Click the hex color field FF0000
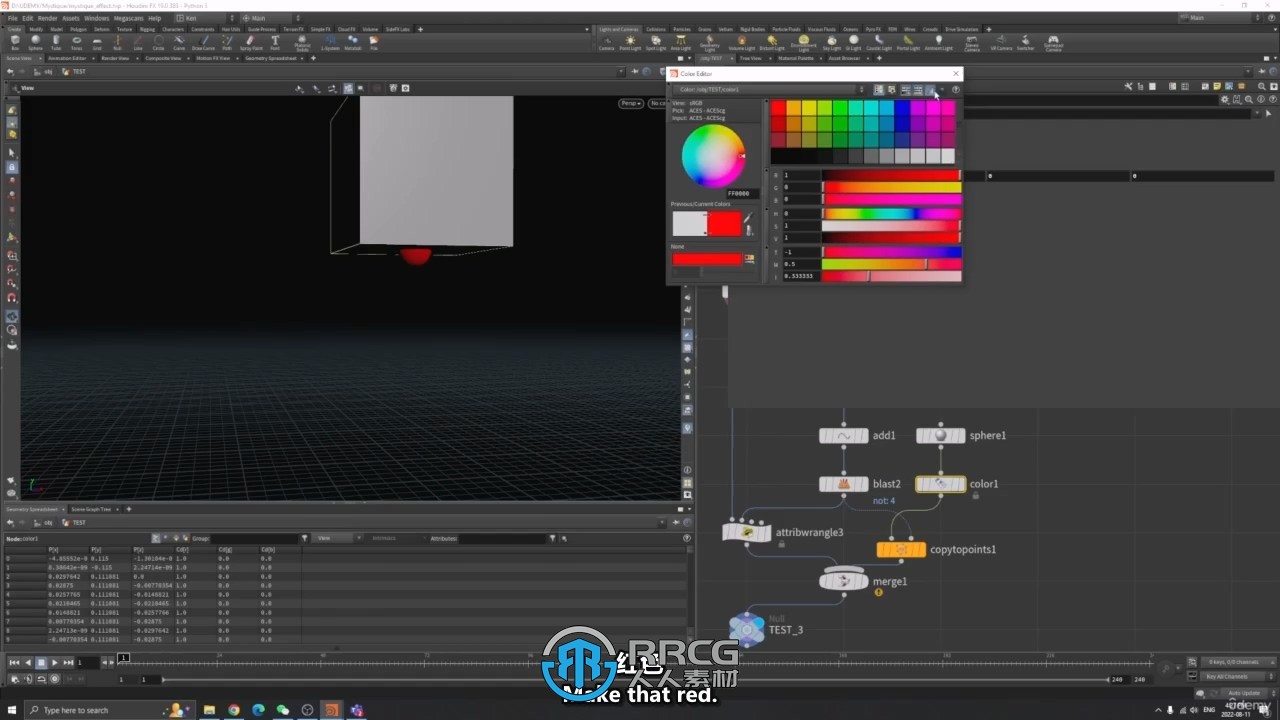The image size is (1280, 720). click(740, 193)
